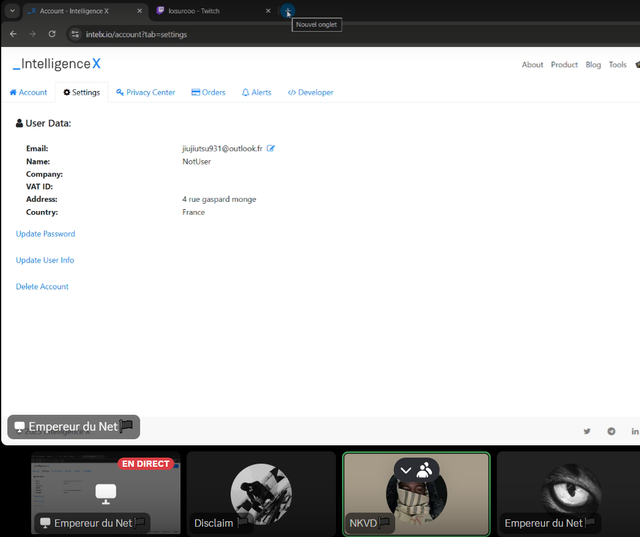This screenshot has width=640, height=537.
Task: Click the Intelligence X logo
Action: tap(57, 64)
